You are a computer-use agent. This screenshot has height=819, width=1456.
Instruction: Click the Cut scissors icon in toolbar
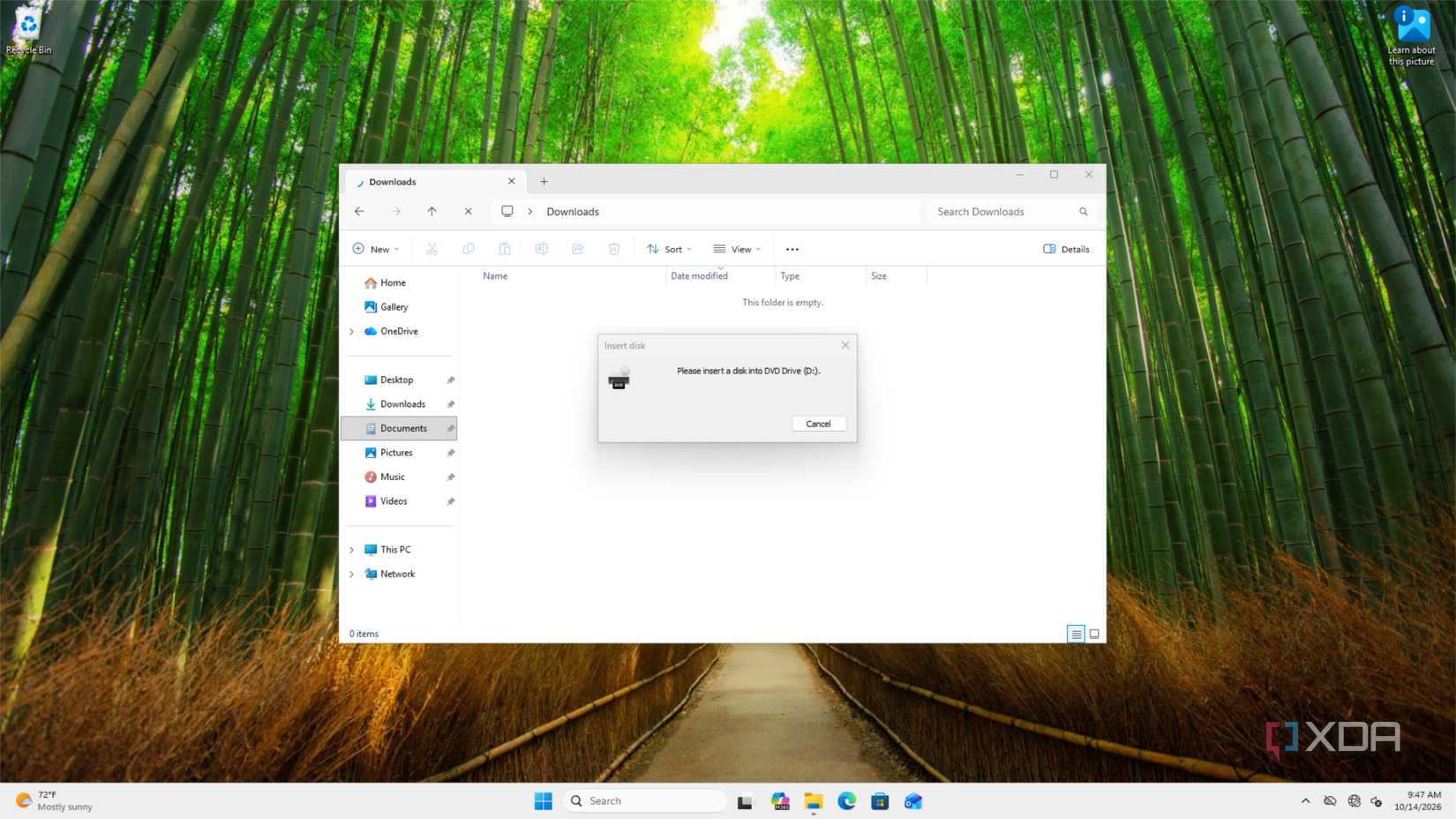pos(432,249)
